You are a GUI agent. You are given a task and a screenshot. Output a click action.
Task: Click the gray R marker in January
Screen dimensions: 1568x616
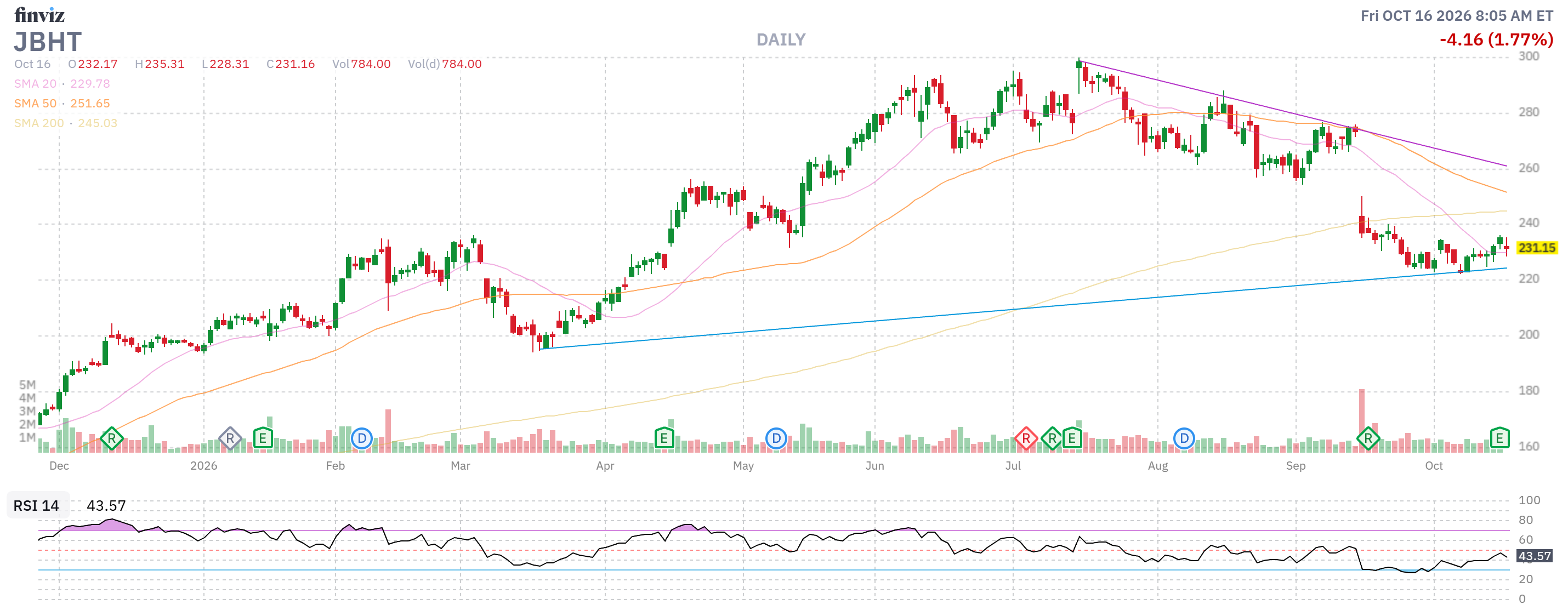point(230,438)
